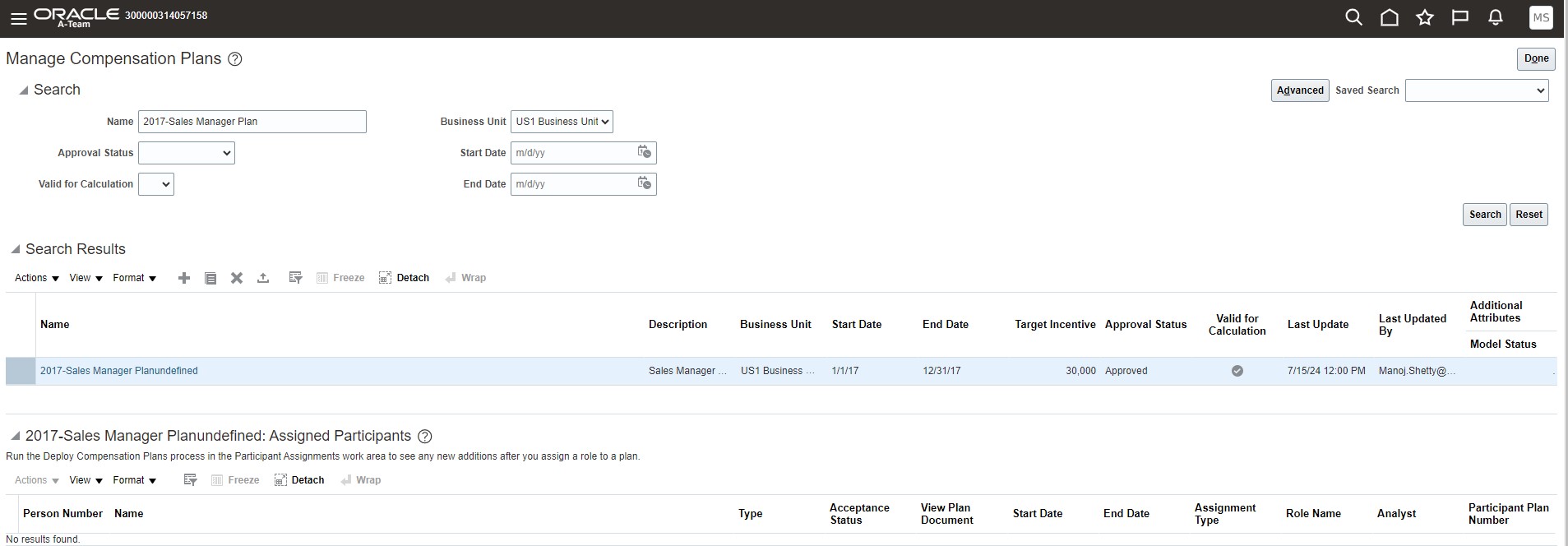Open Actions menu in Assigned Participants
1568x546 pixels.
(x=37, y=480)
